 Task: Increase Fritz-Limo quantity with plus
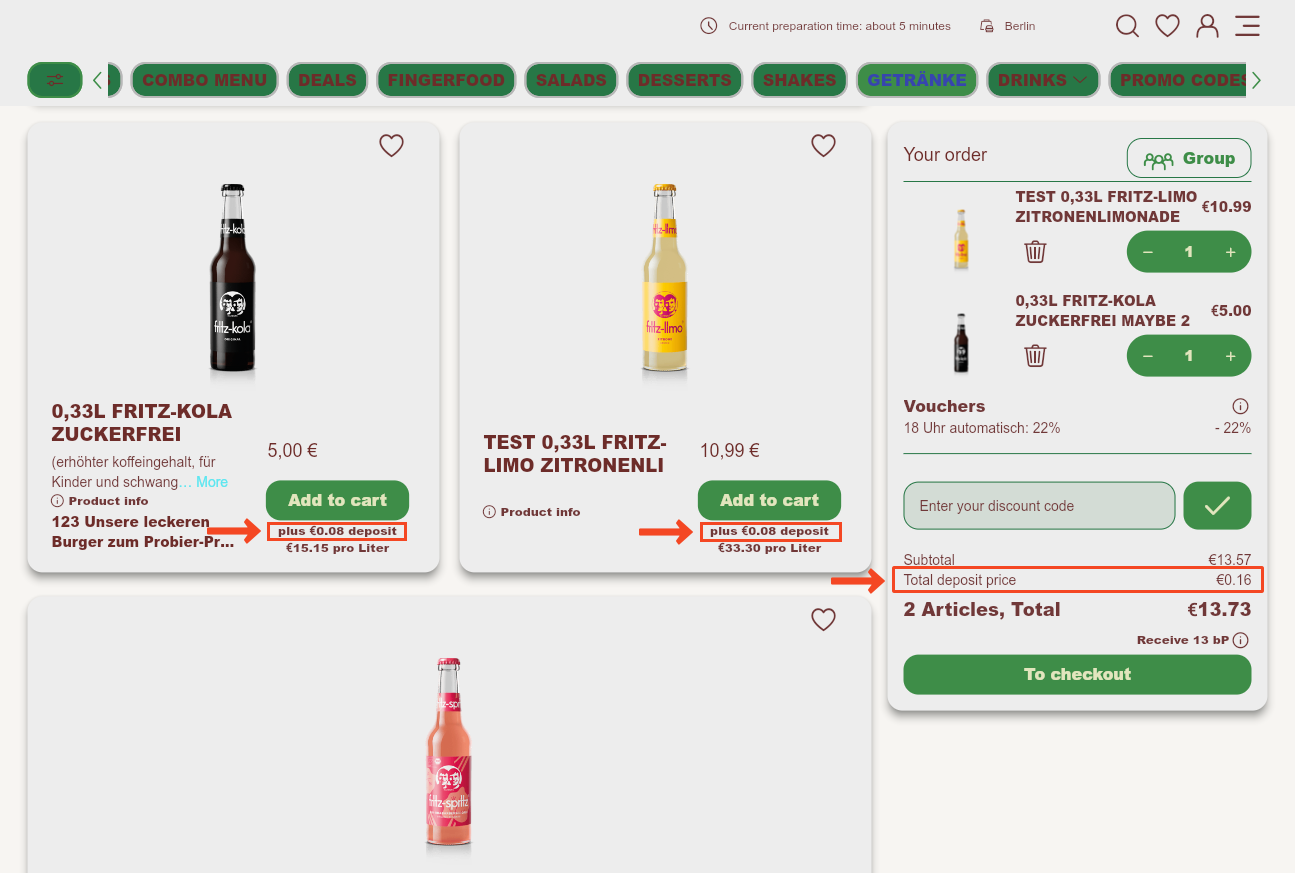tap(1230, 252)
